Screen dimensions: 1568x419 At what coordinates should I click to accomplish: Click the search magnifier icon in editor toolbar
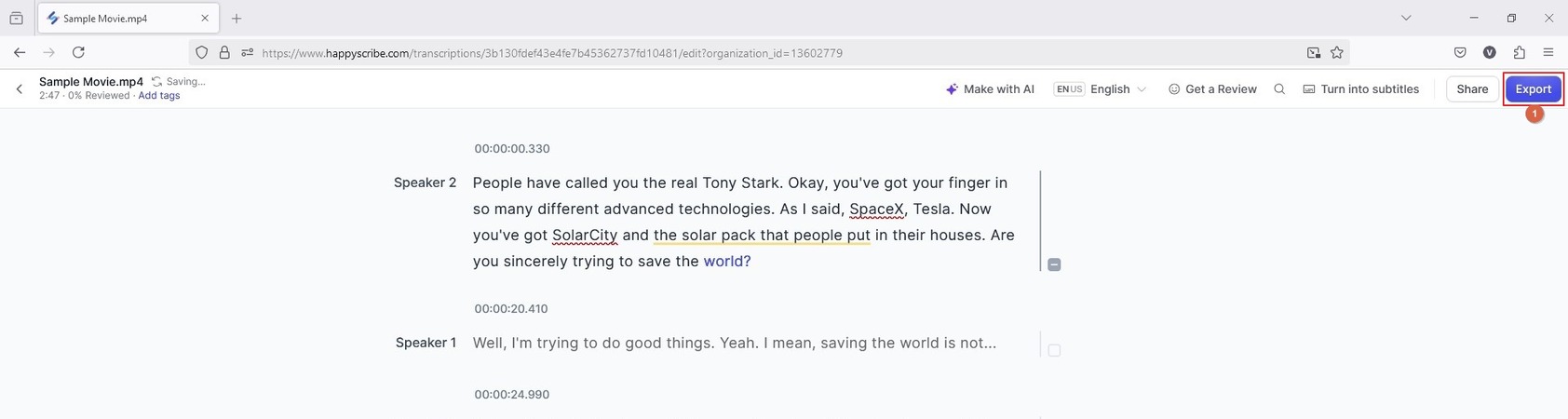[1279, 89]
